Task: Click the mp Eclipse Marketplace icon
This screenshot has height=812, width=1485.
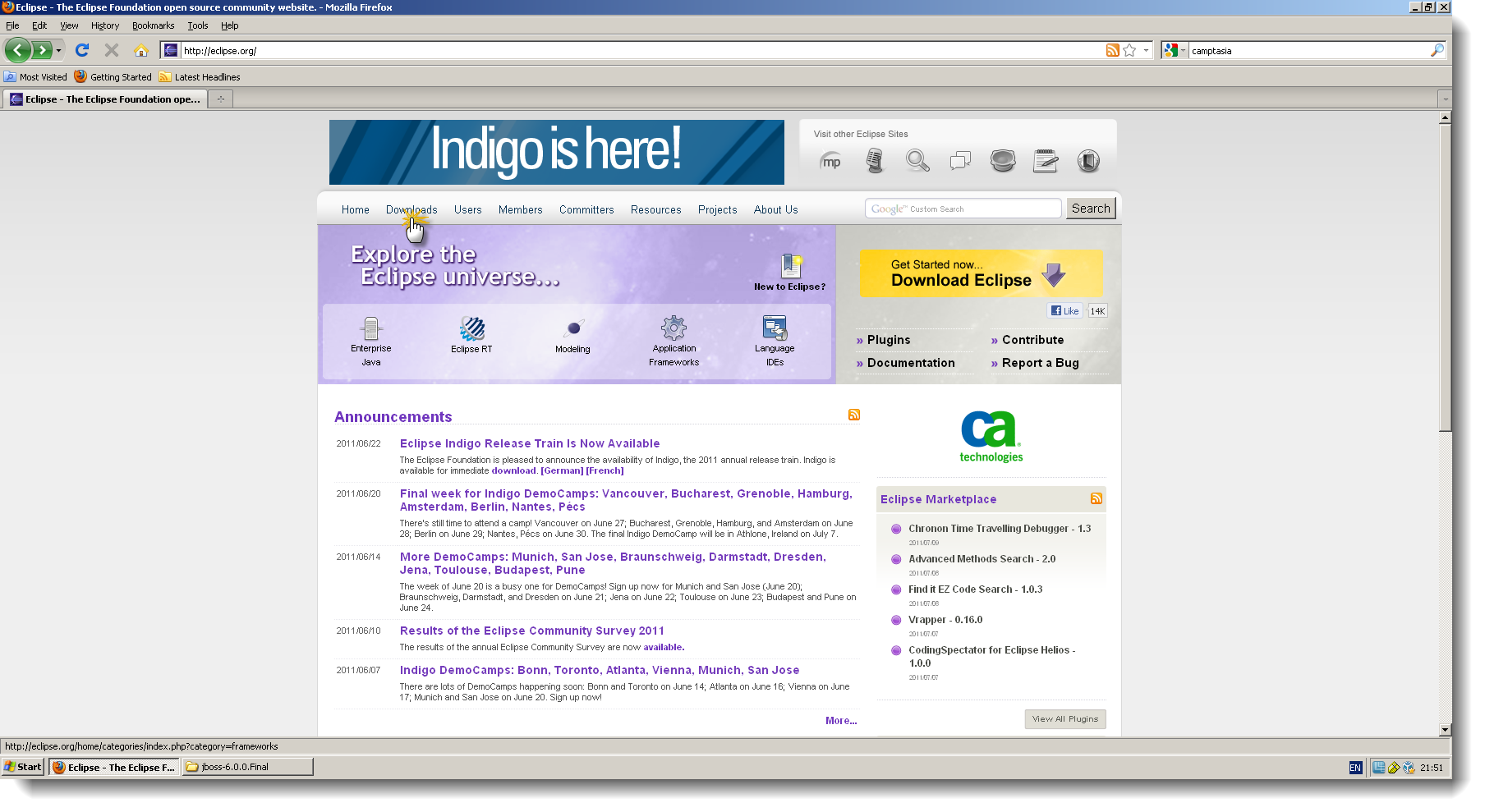Action: (x=831, y=162)
